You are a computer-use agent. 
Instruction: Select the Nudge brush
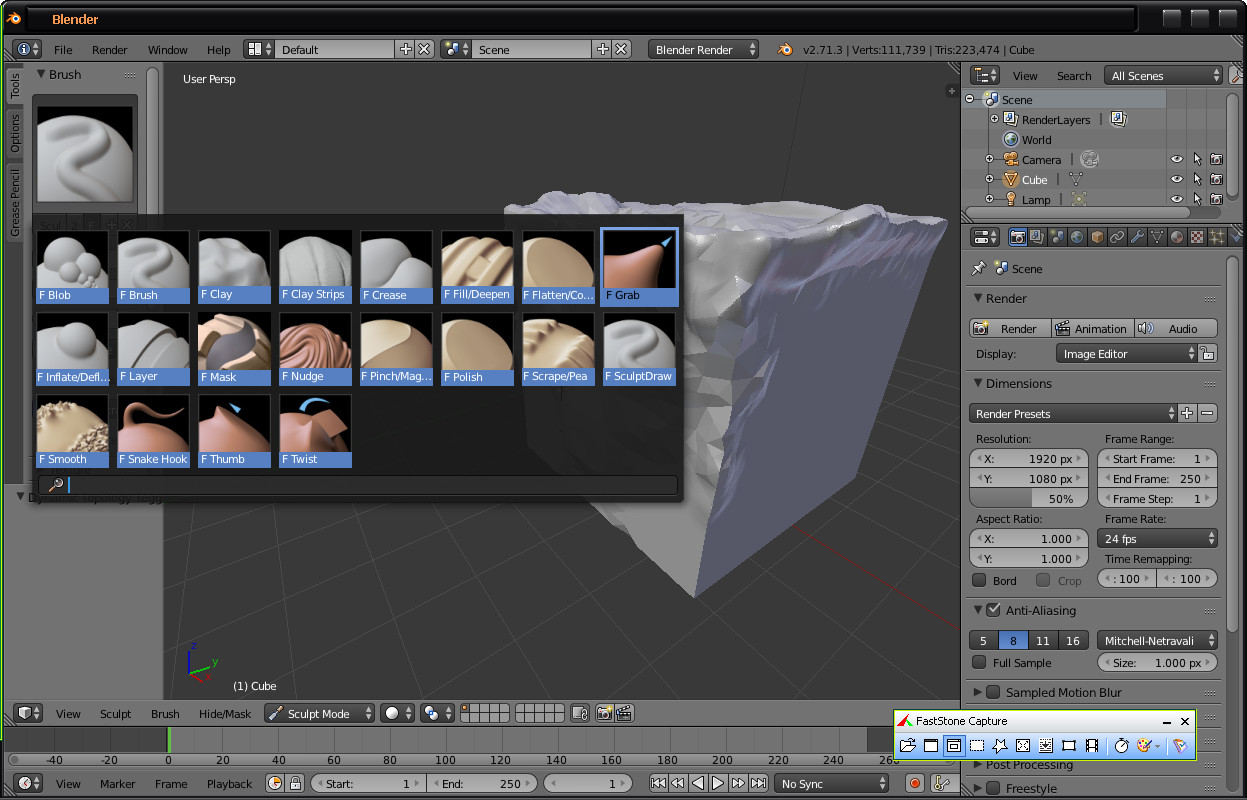315,349
